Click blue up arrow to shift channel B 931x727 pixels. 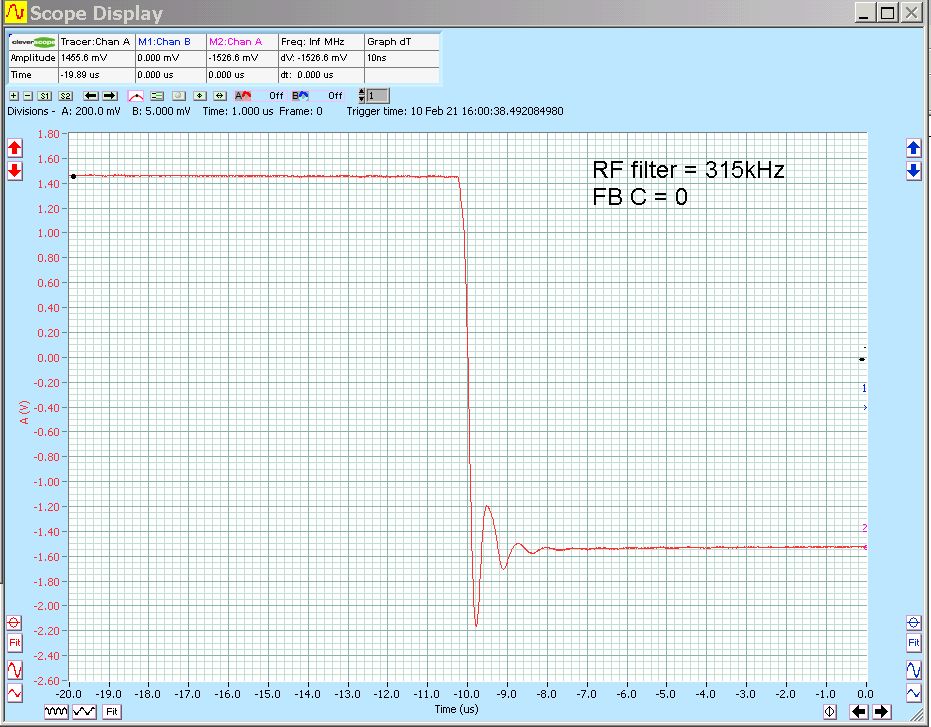pos(914,148)
